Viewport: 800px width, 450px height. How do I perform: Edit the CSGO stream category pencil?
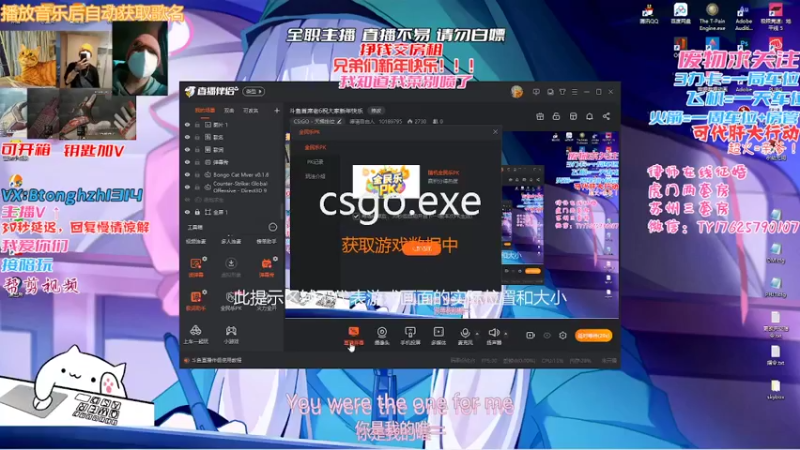tap(339, 121)
